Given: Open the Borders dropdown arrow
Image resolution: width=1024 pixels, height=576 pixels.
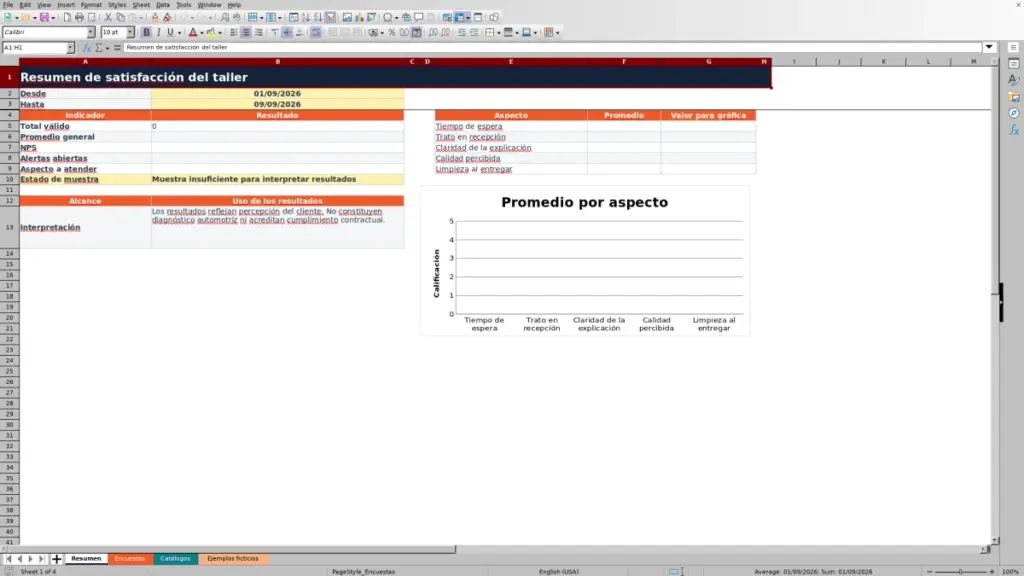Looking at the screenshot, I should pos(499,33).
